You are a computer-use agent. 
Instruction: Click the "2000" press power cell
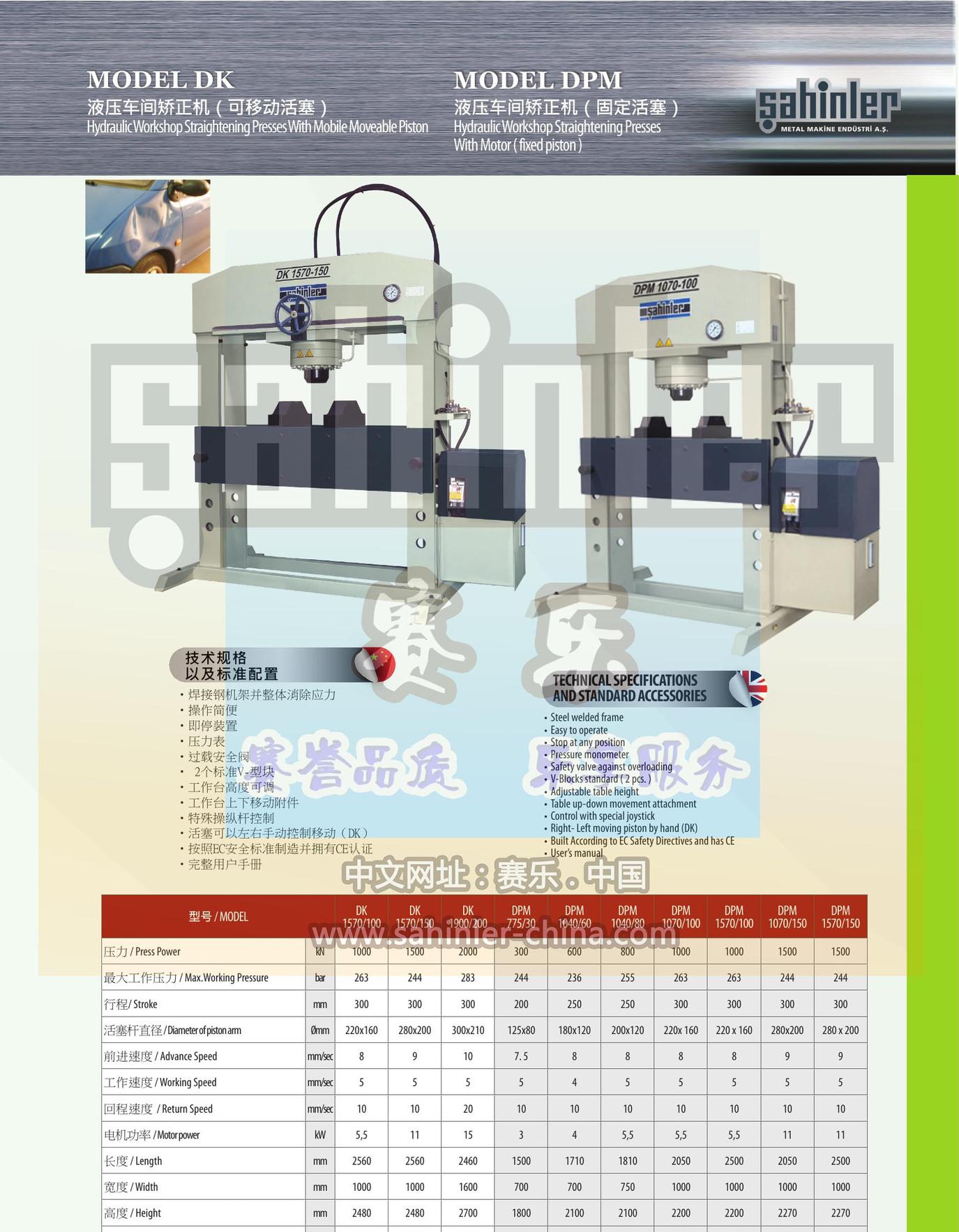tap(468, 951)
